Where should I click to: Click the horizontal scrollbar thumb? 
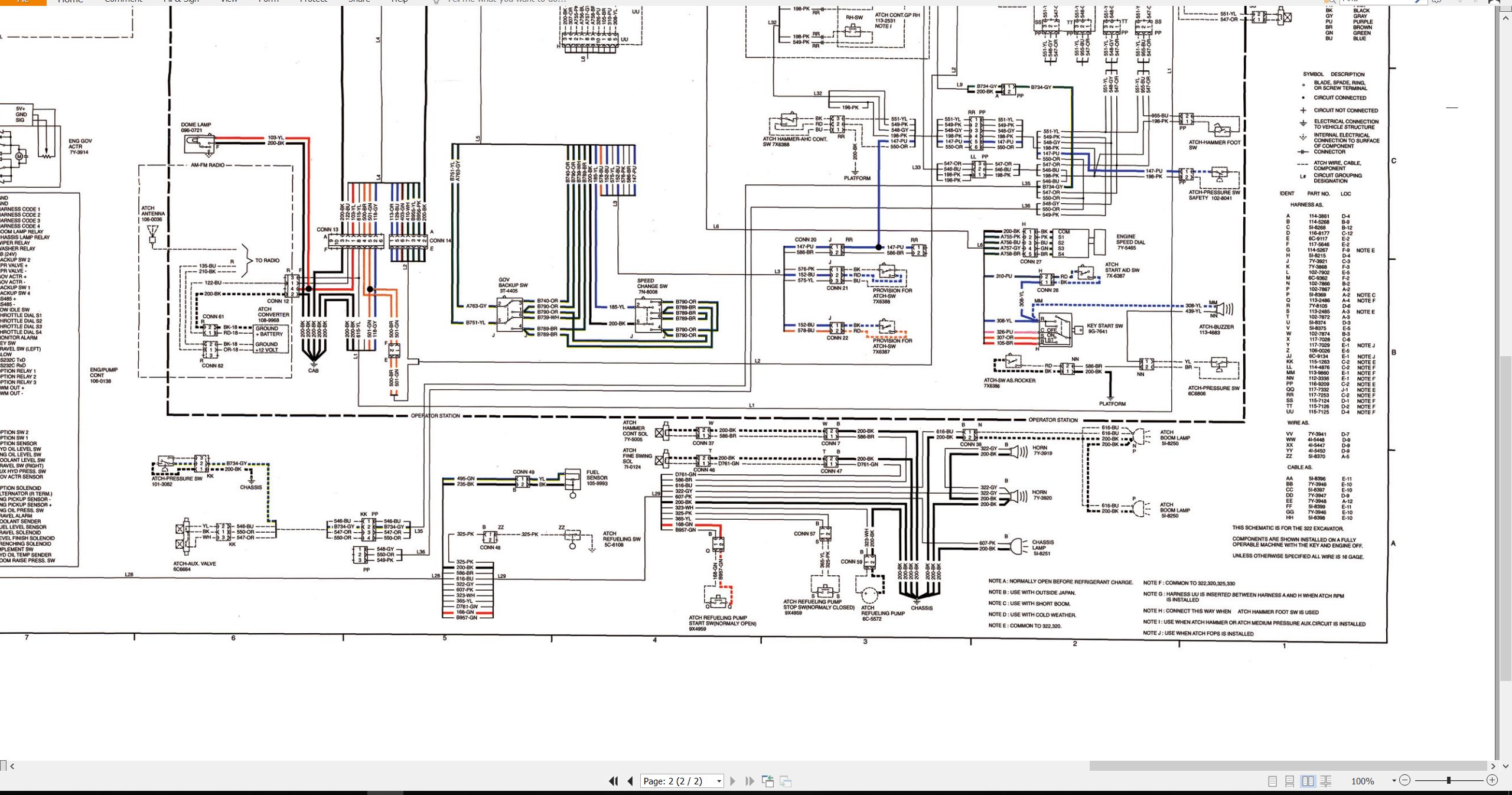coord(1288,766)
